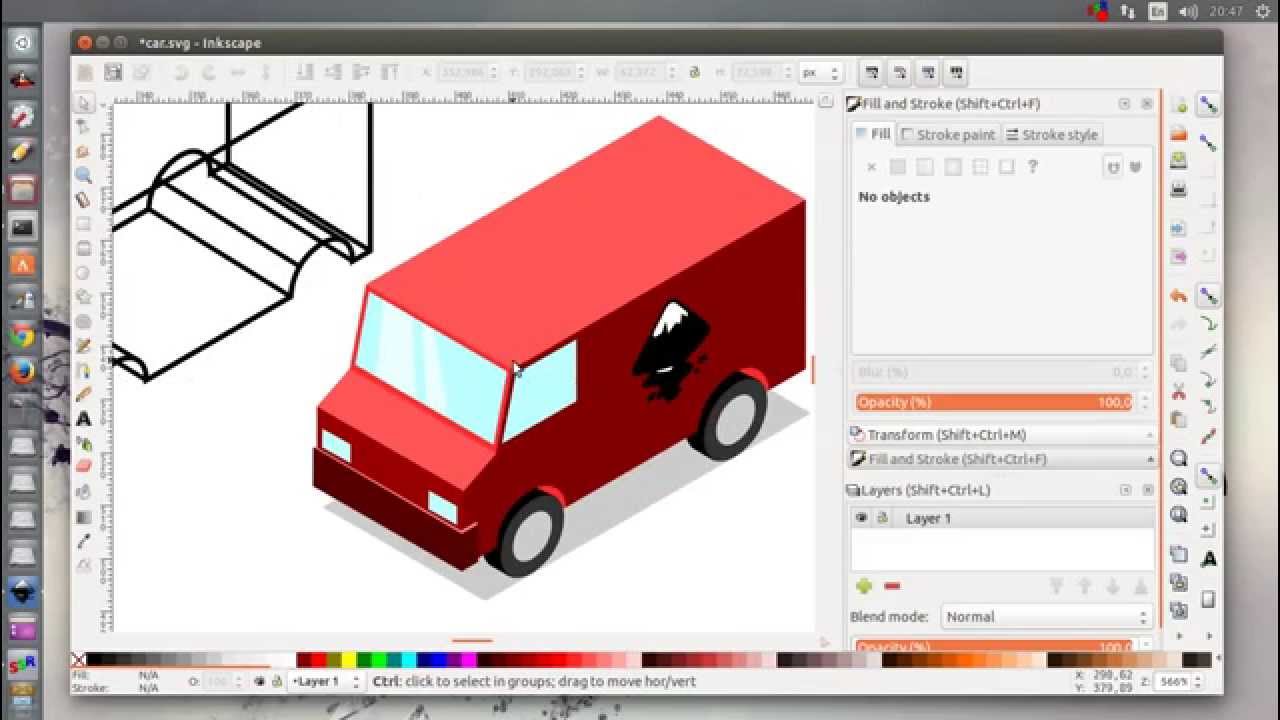
Task: Toggle the lock on Layer 1
Action: [x=882, y=518]
